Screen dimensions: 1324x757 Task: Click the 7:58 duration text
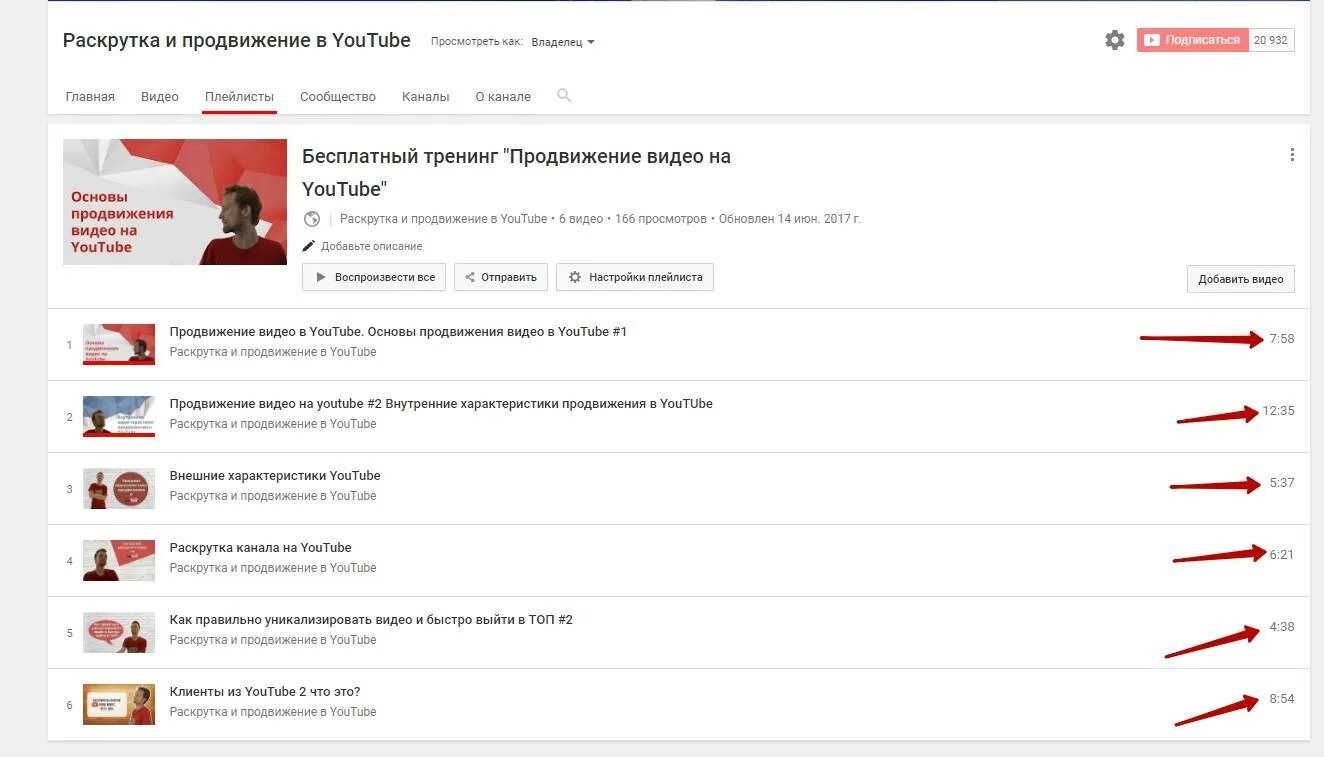[1281, 339]
